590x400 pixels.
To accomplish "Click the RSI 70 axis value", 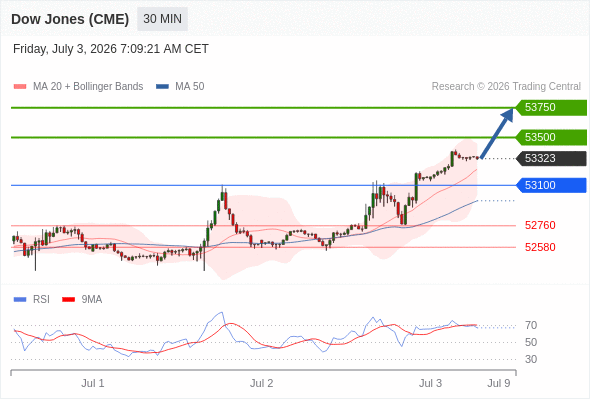I will coord(531,325).
